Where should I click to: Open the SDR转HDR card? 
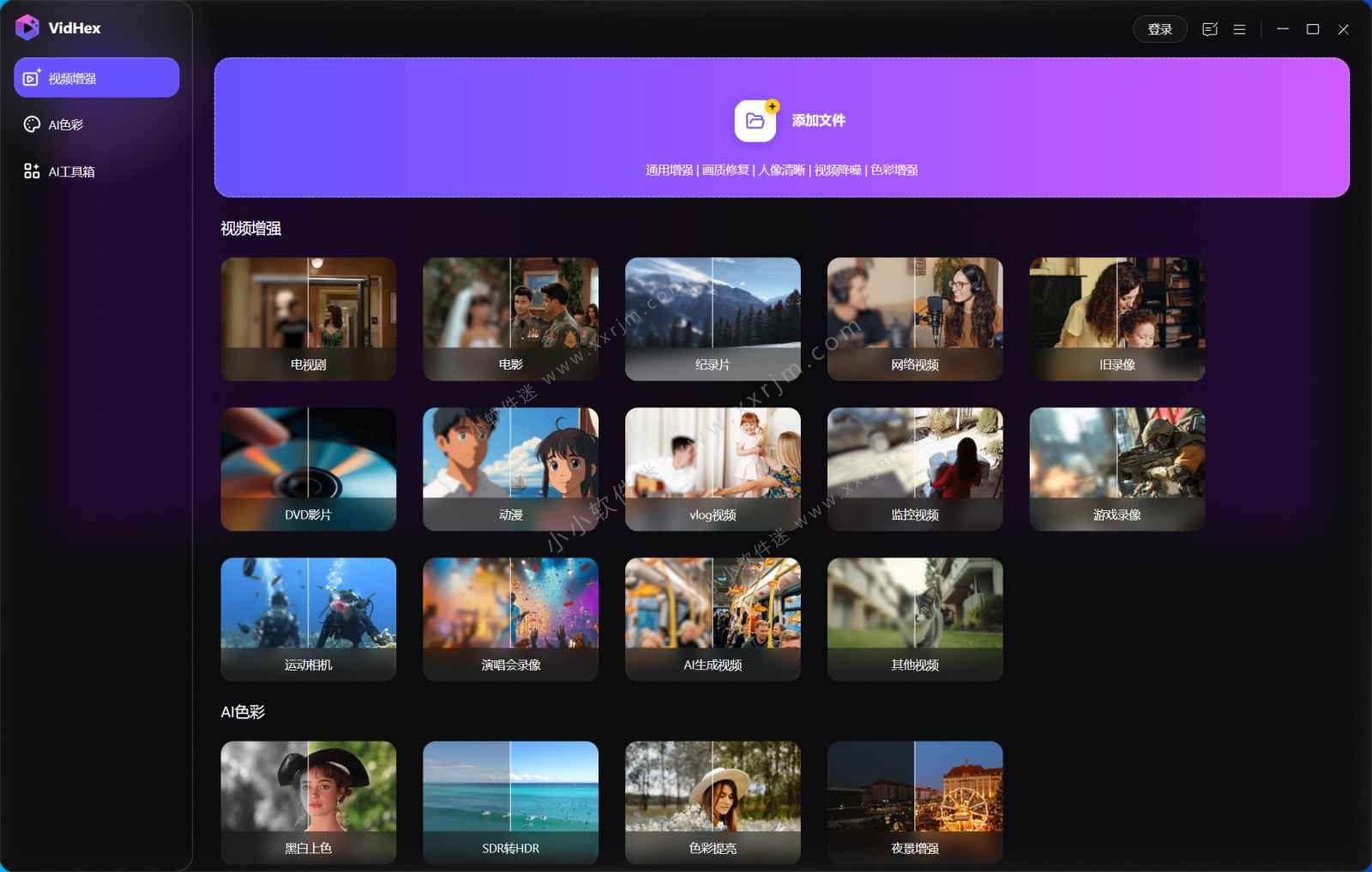(511, 803)
